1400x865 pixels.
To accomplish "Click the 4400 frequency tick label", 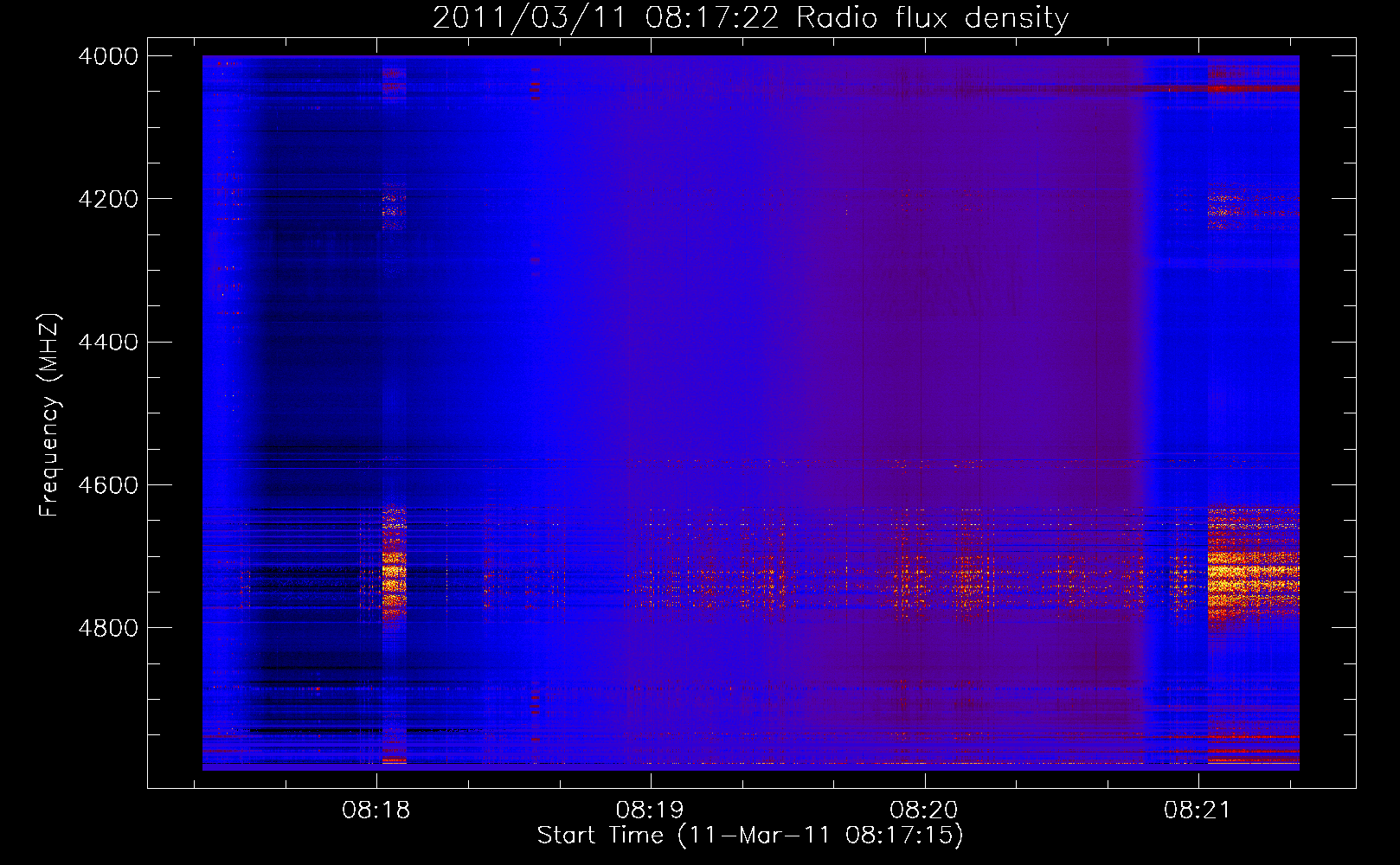I will (x=108, y=343).
